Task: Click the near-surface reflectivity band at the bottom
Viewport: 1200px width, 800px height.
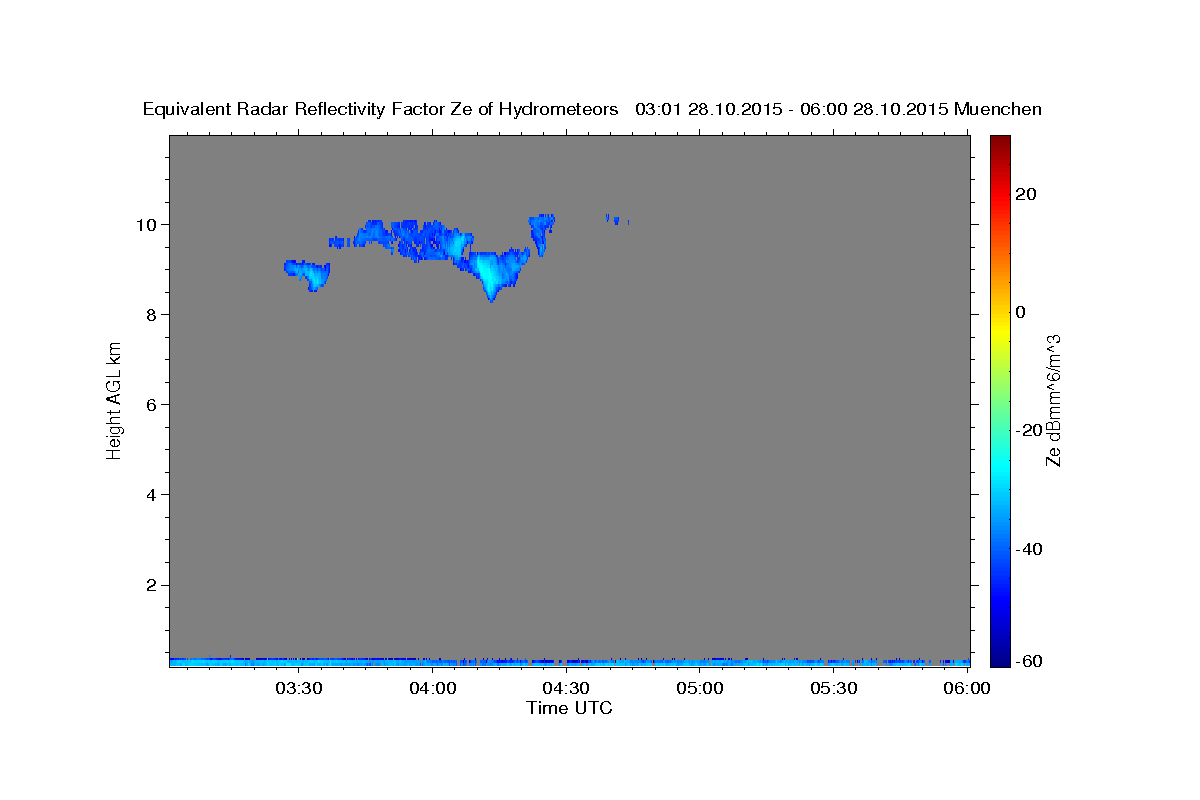Action: tap(569, 661)
